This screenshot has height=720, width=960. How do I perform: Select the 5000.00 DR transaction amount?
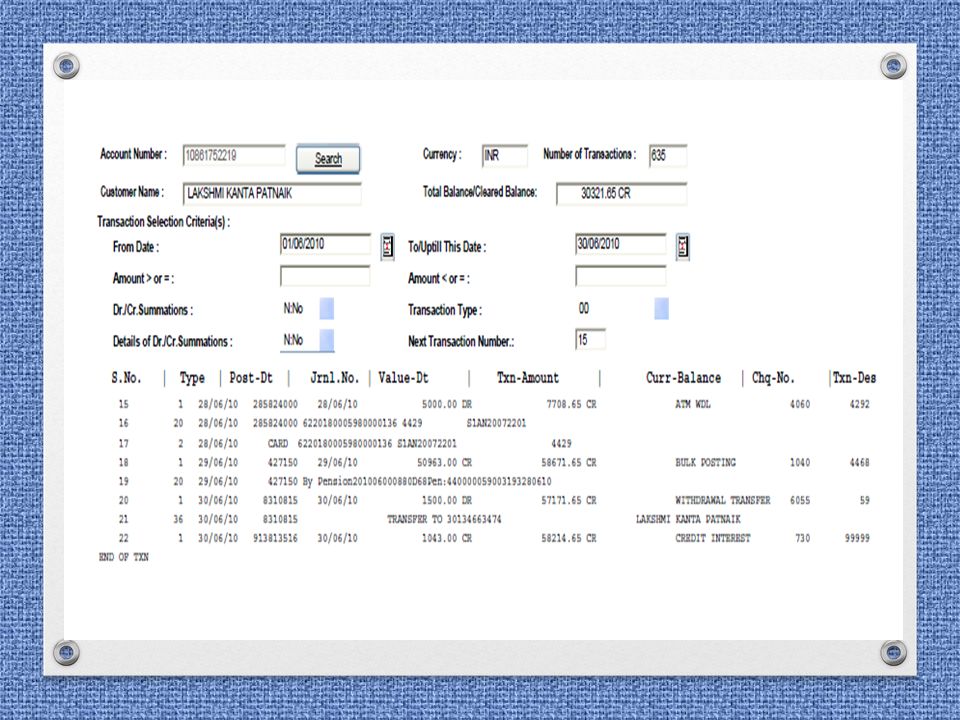[x=447, y=404]
